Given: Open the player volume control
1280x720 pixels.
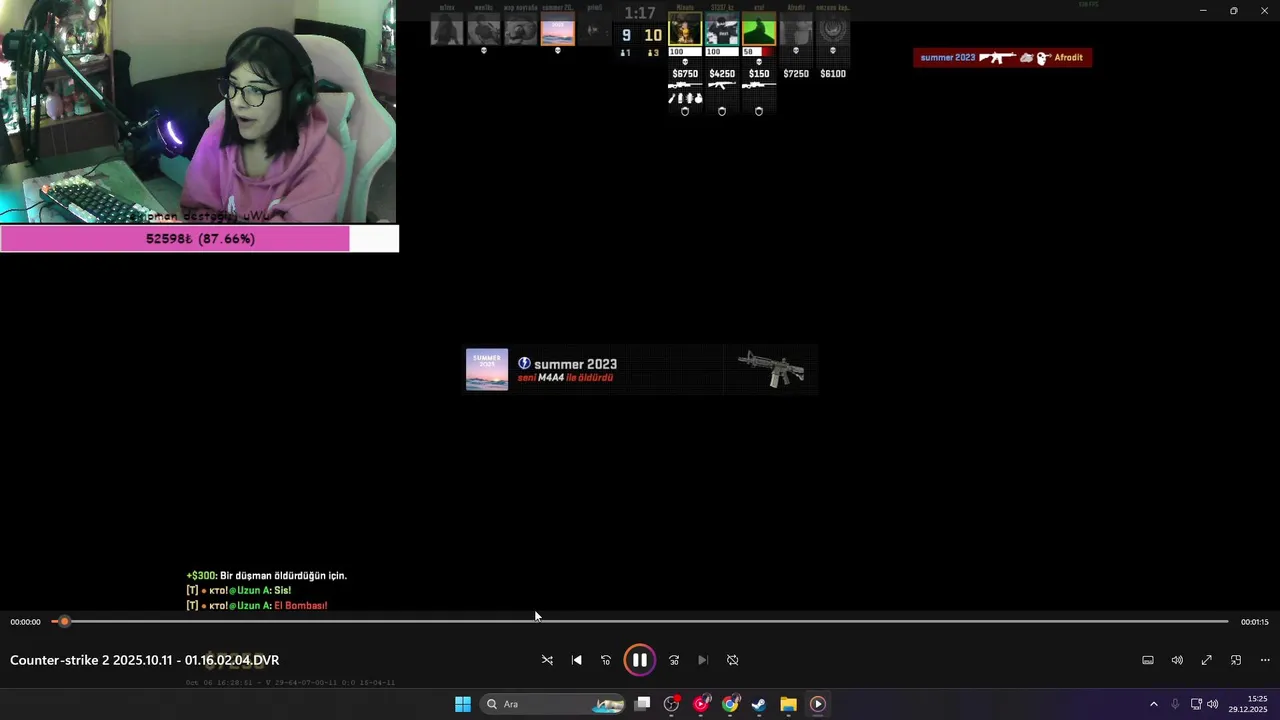Looking at the screenshot, I should pyautogui.click(x=1177, y=660).
